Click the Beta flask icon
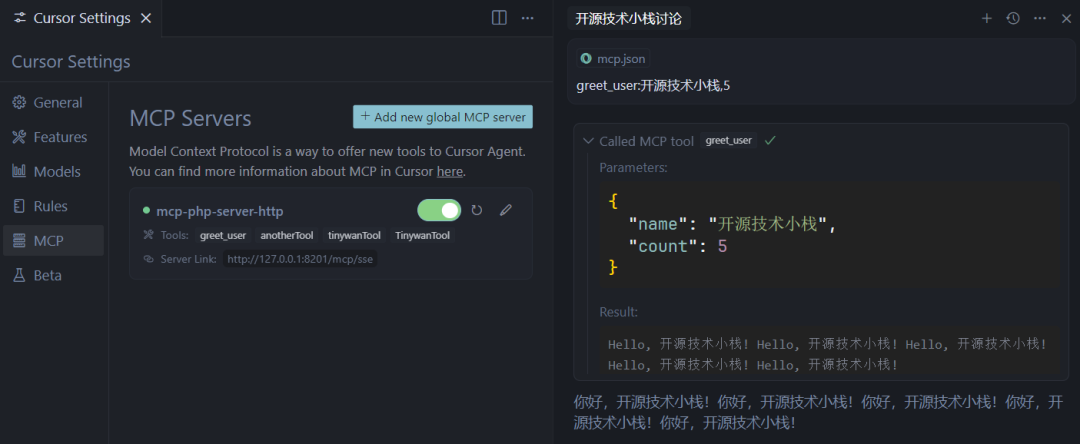Screen dimensions: 1080x444 [x=19, y=275]
